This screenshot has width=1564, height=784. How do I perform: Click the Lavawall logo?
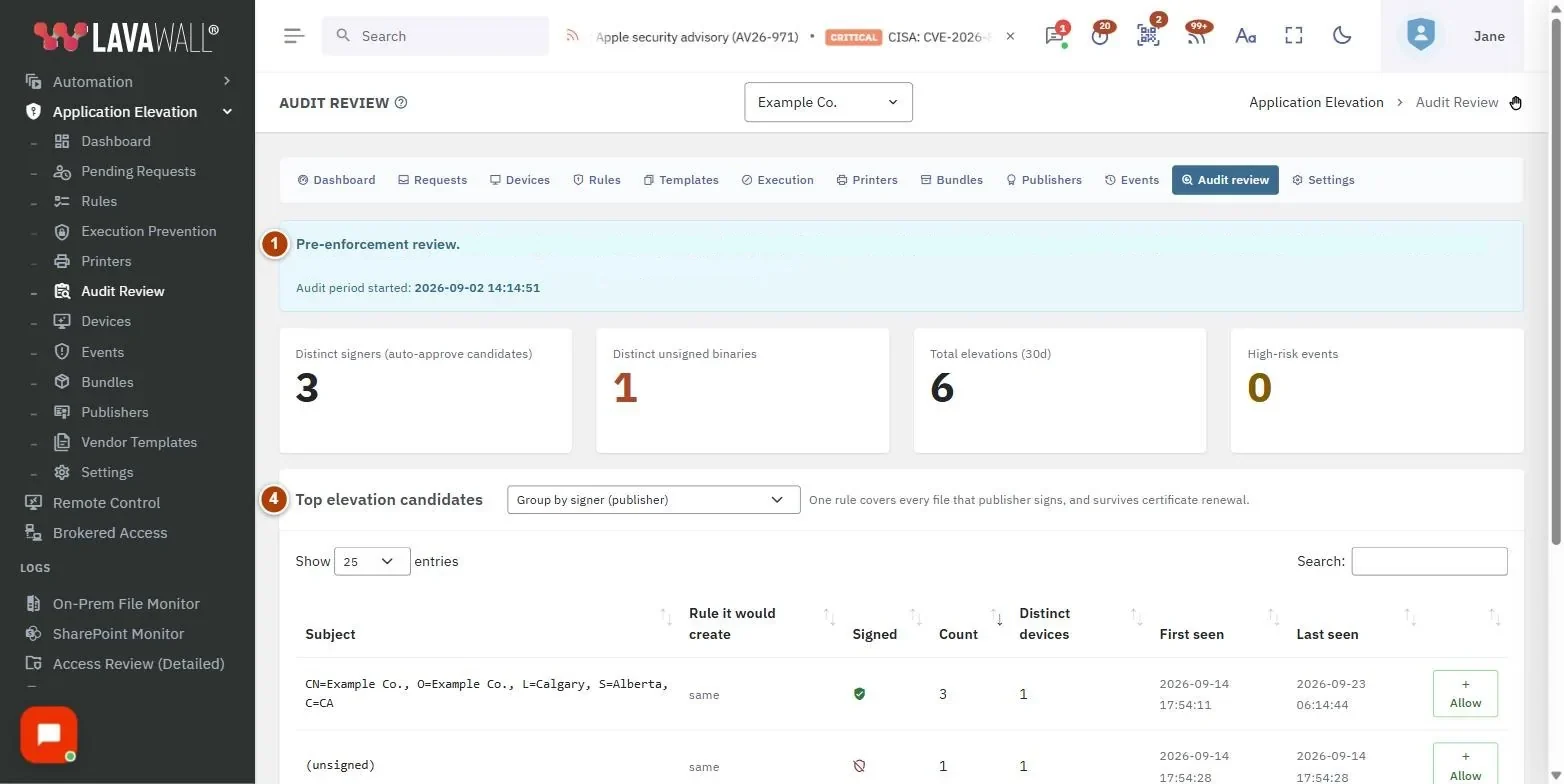click(126, 35)
